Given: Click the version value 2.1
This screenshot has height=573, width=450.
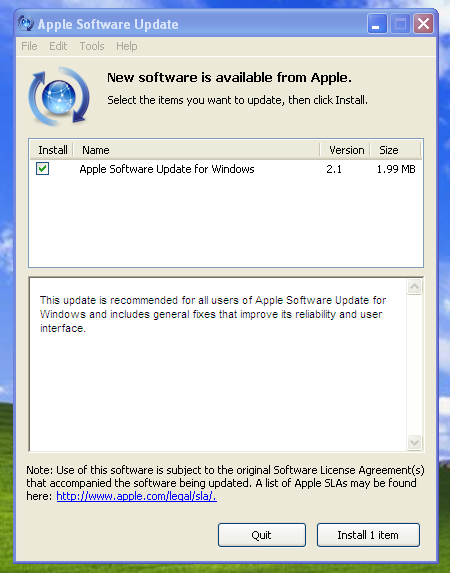Looking at the screenshot, I should [x=334, y=169].
